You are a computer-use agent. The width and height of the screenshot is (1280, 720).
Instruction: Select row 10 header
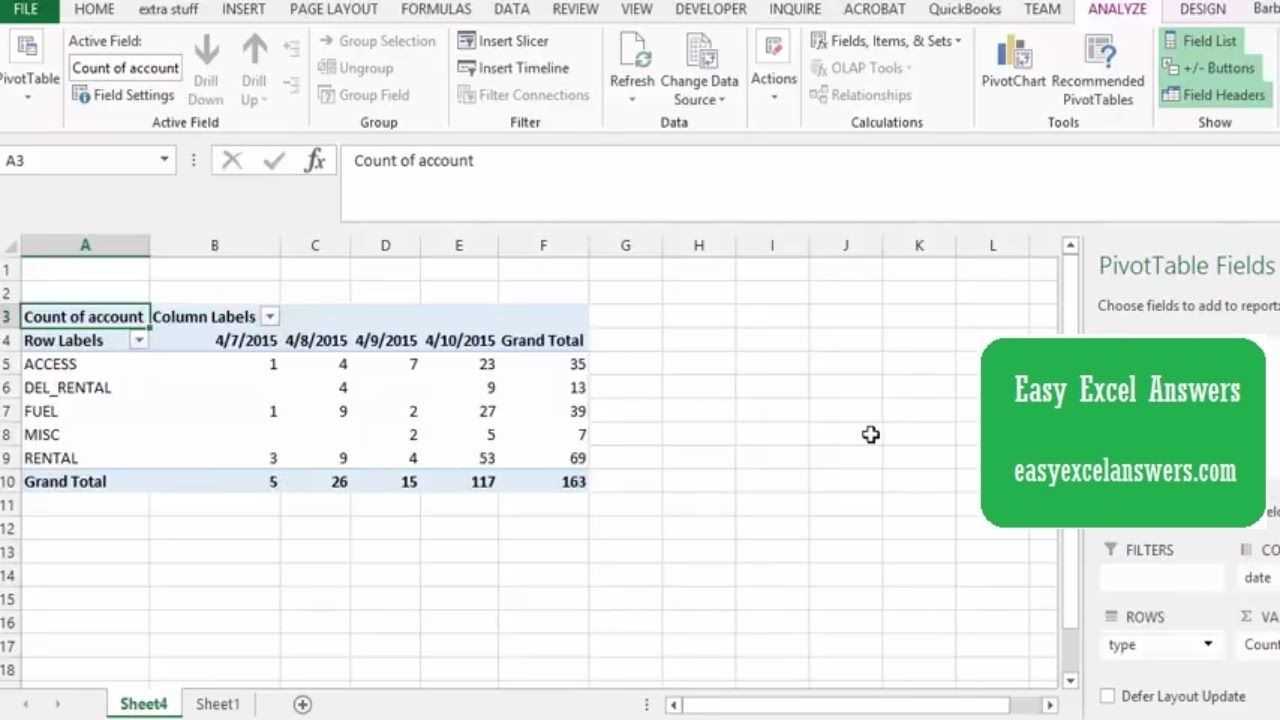[8, 481]
